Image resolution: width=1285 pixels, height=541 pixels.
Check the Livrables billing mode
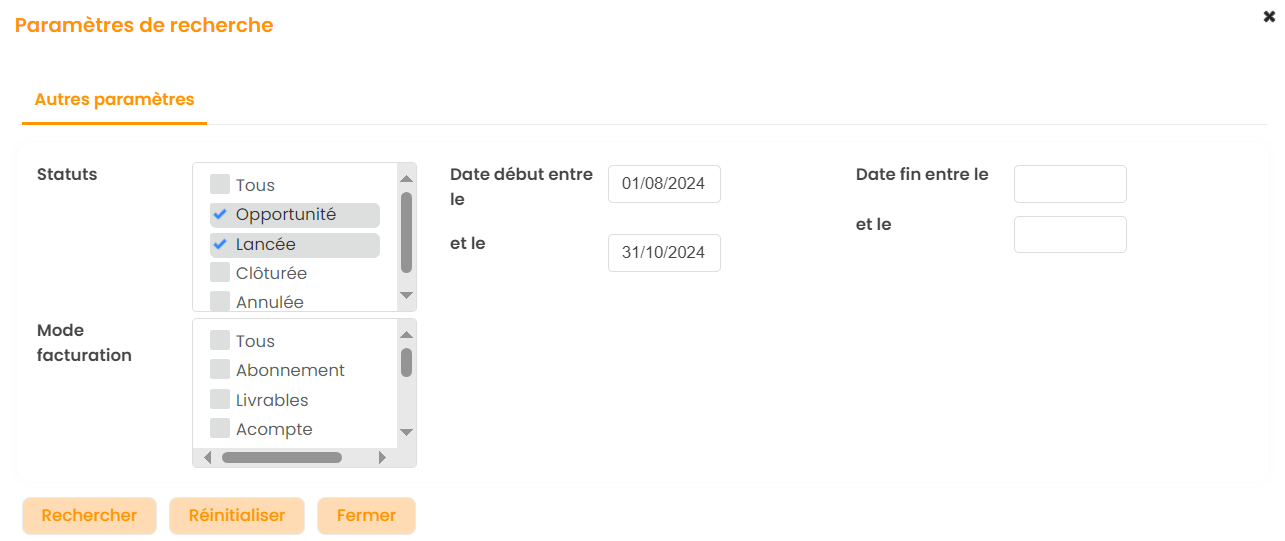(x=220, y=400)
